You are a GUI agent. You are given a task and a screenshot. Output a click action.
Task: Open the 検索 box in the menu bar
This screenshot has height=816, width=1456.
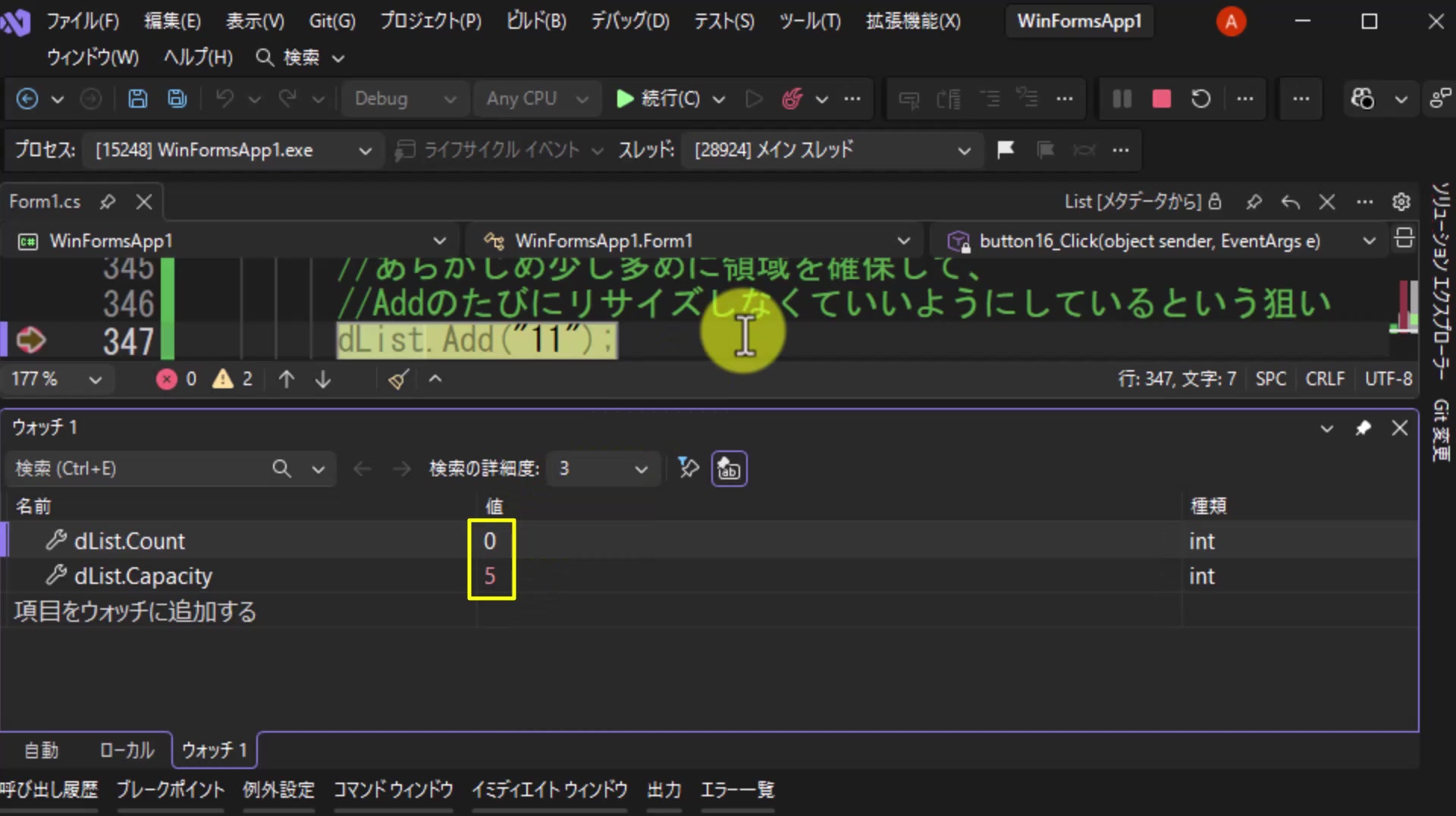tap(300, 57)
